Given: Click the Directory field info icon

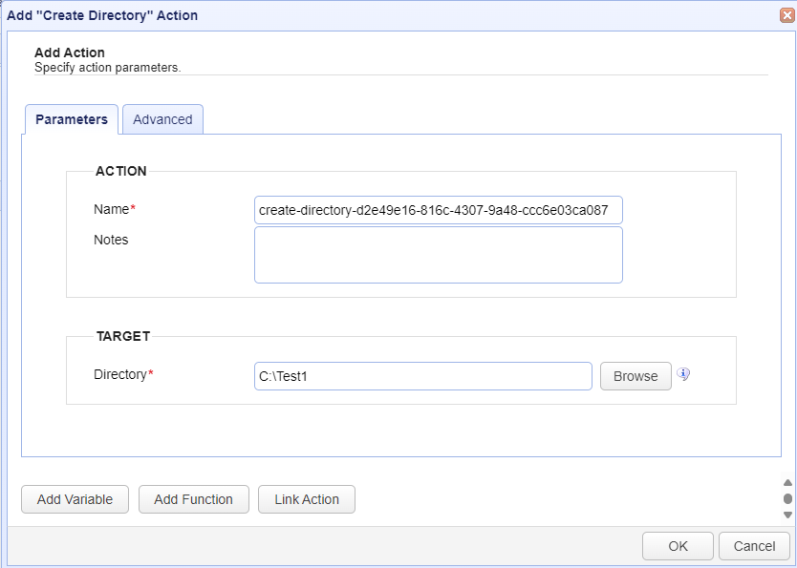Looking at the screenshot, I should click(683, 374).
